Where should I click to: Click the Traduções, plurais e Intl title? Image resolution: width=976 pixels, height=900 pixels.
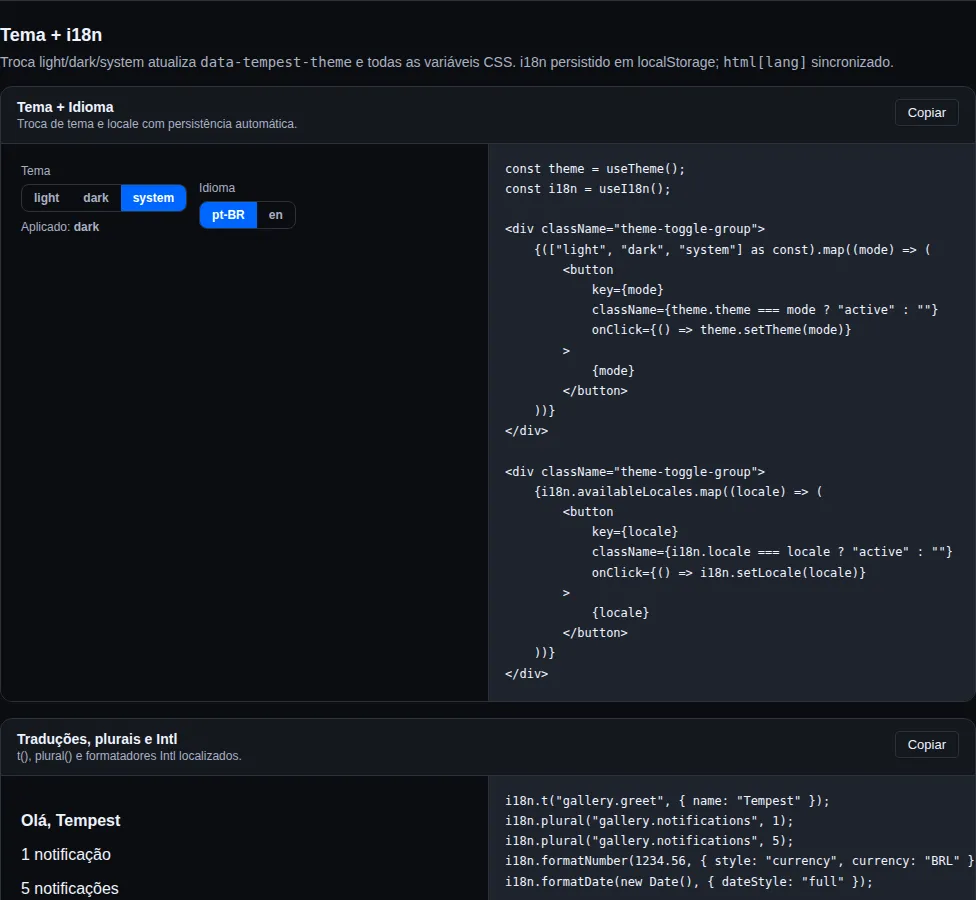[97, 739]
